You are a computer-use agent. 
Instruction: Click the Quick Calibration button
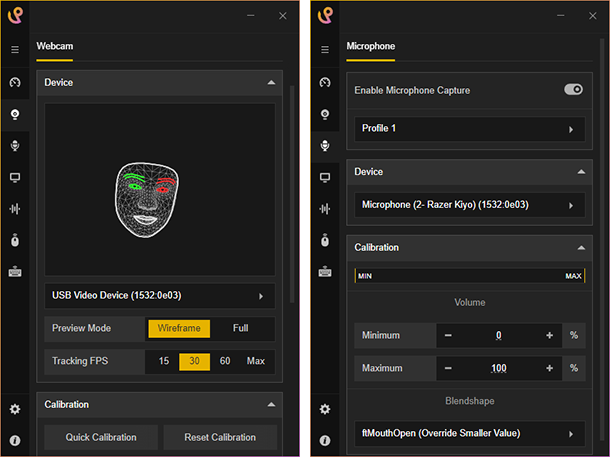[x=100, y=437]
